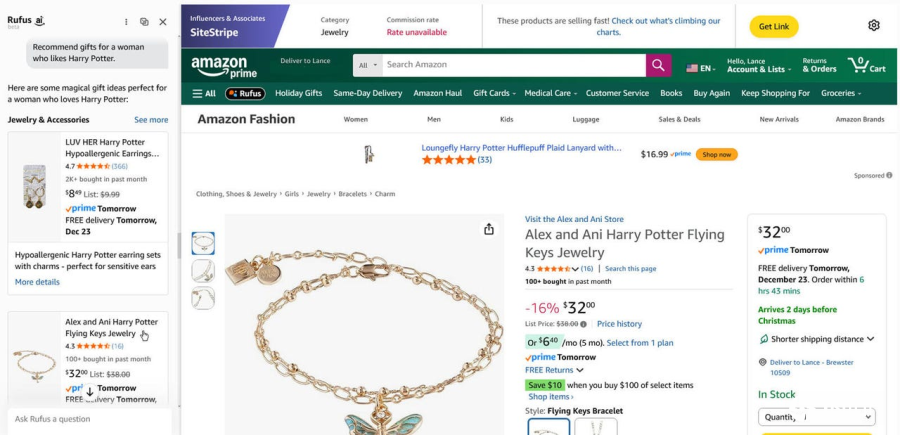Expand the Quantity dropdown
The height and width of the screenshot is (435, 900).
pos(815,417)
